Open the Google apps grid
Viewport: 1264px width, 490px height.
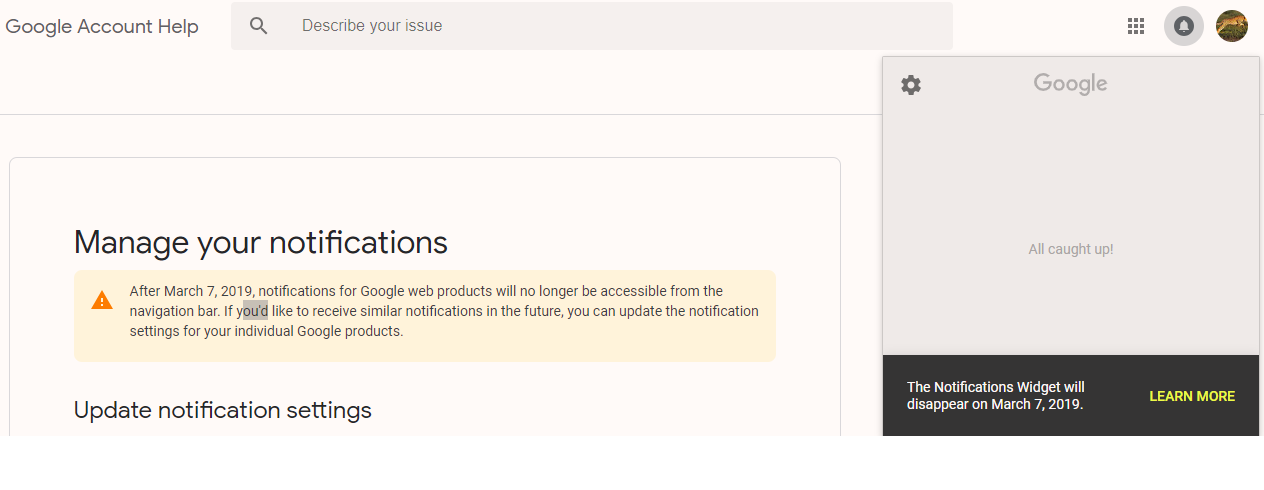click(x=1136, y=26)
